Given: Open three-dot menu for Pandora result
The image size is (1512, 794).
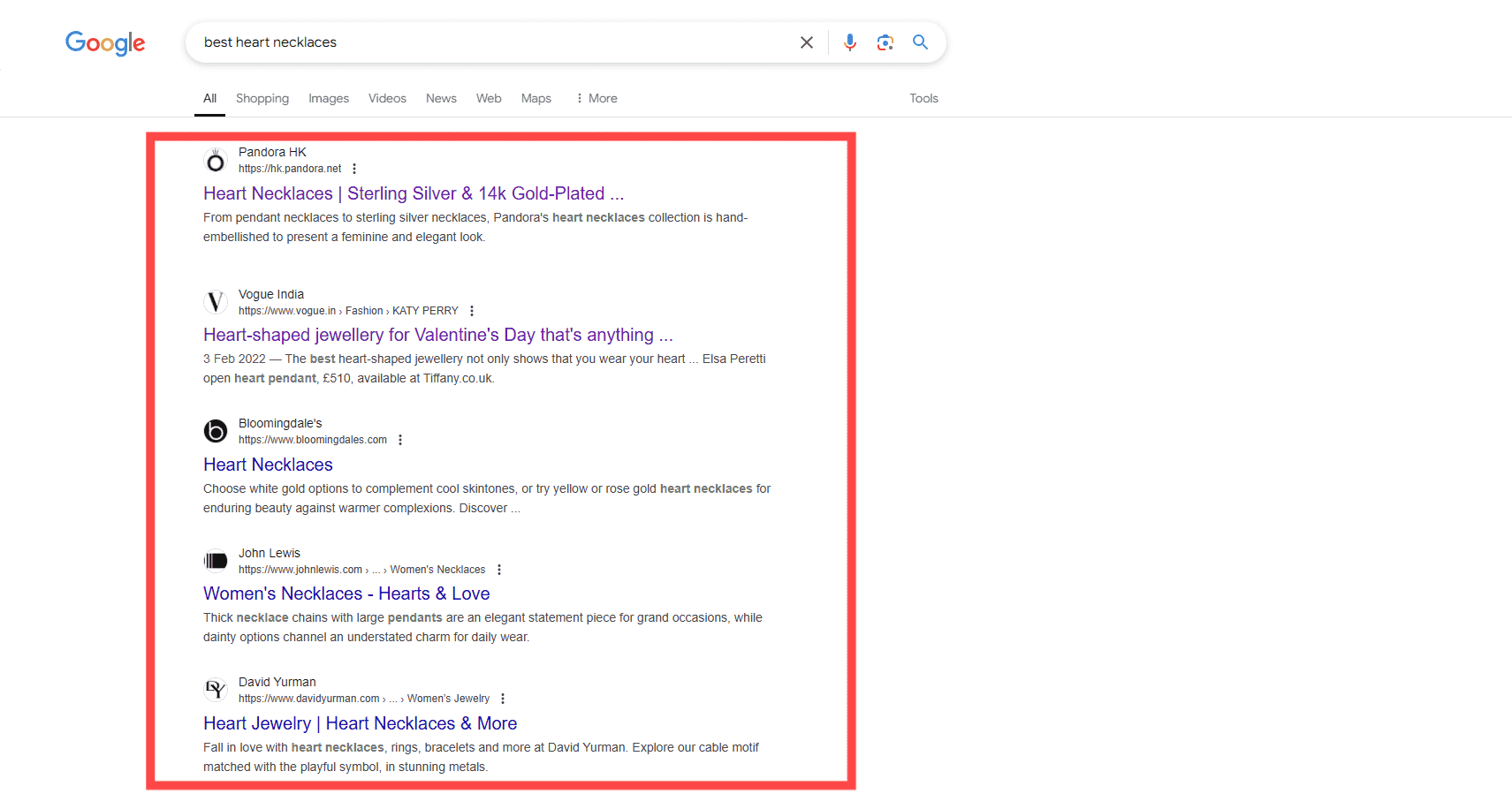Looking at the screenshot, I should tap(354, 169).
